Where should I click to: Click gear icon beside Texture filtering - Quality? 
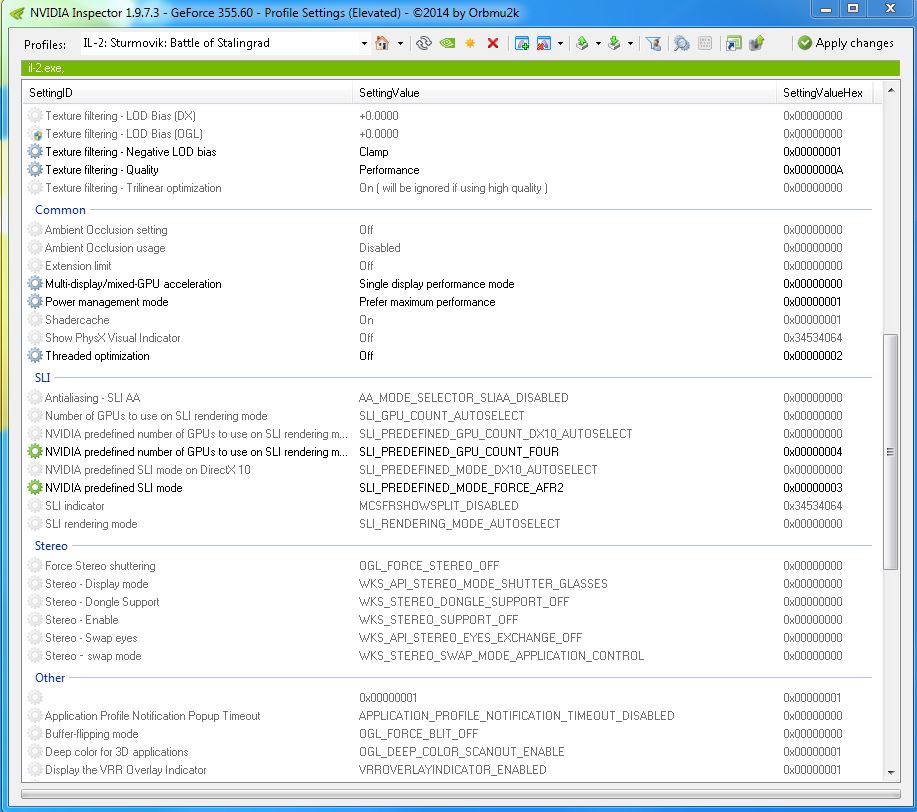pyautogui.click(x=35, y=170)
